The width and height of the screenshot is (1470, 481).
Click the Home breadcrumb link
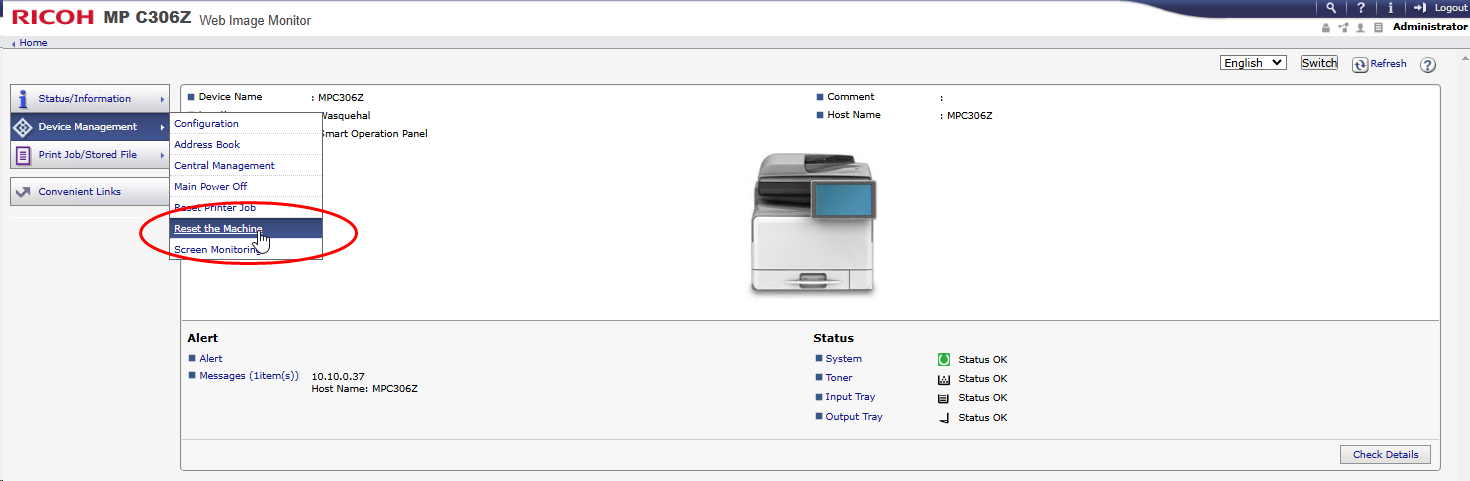click(x=33, y=43)
